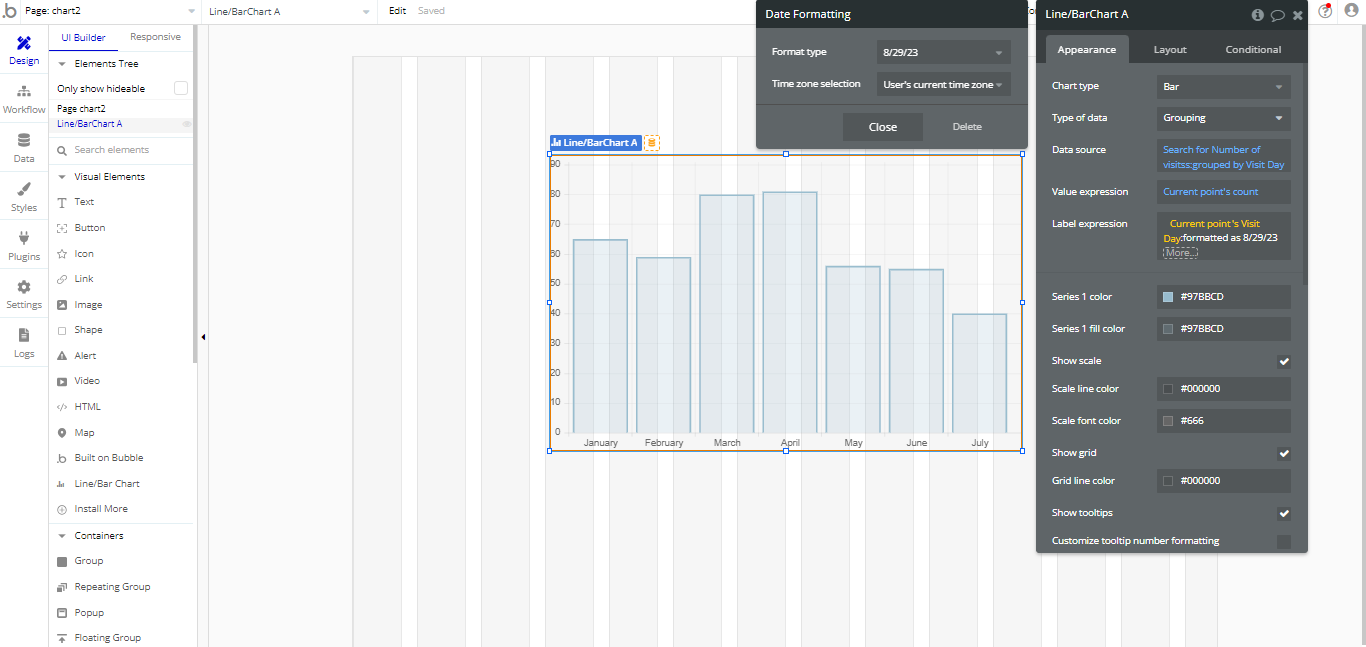
Task: Click the data source badge on chart label
Action: (652, 143)
